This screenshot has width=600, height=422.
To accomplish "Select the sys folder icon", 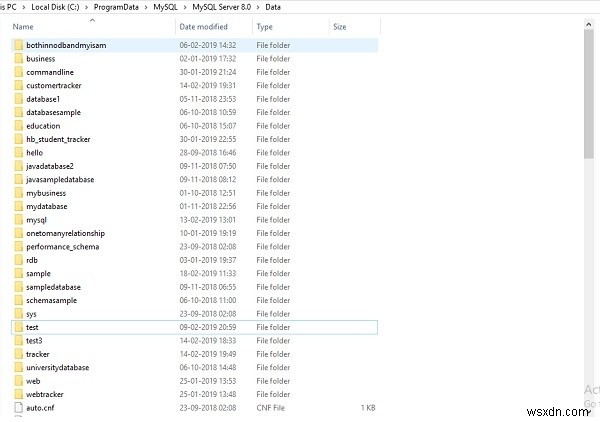I will pos(18,314).
